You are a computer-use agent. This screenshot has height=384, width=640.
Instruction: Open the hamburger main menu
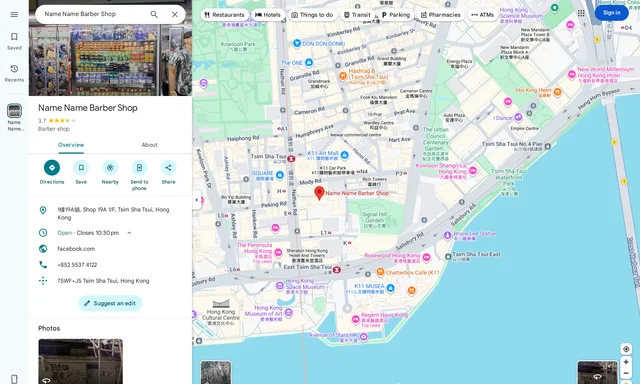14,15
